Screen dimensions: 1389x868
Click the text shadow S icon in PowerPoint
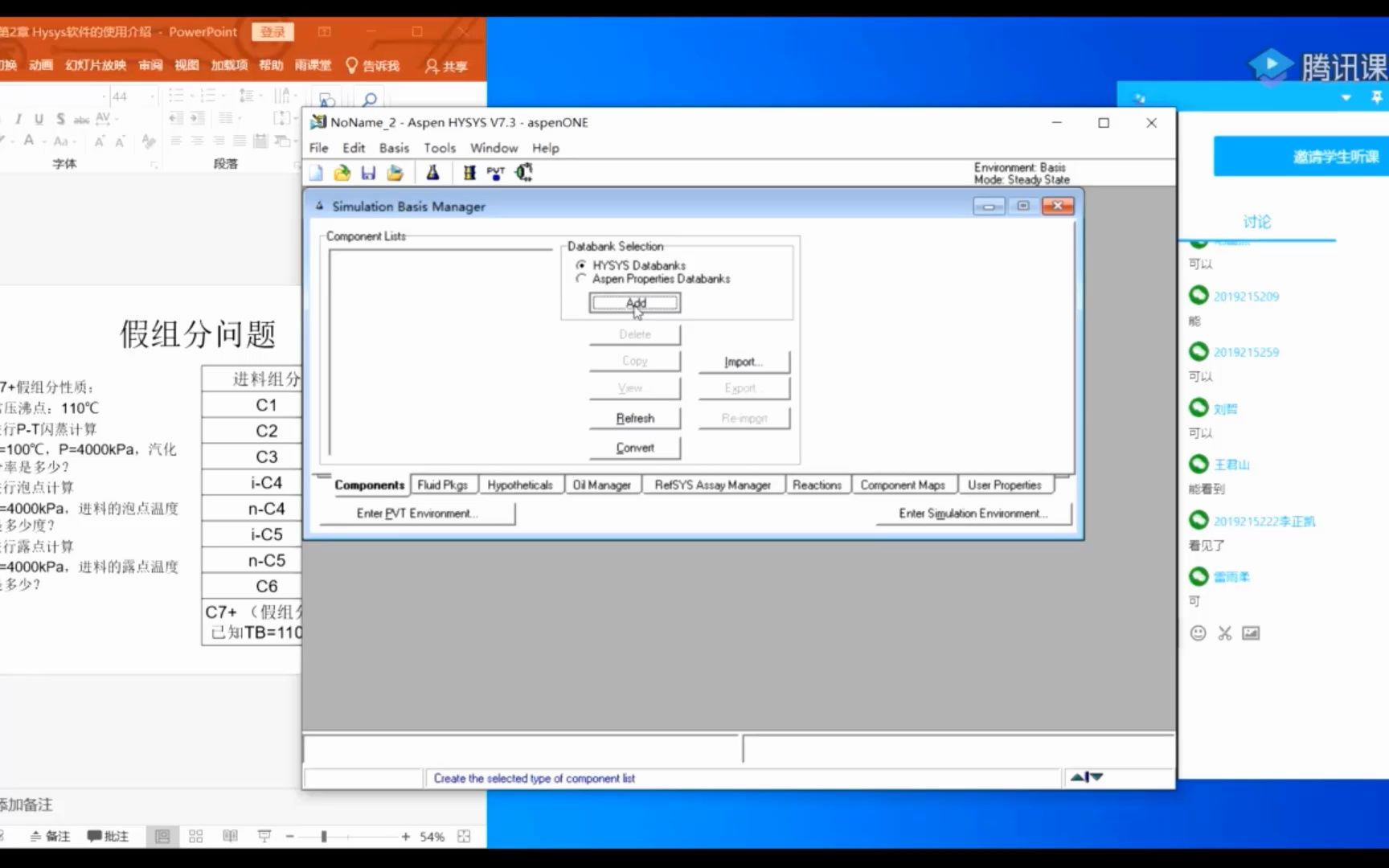tap(60, 119)
